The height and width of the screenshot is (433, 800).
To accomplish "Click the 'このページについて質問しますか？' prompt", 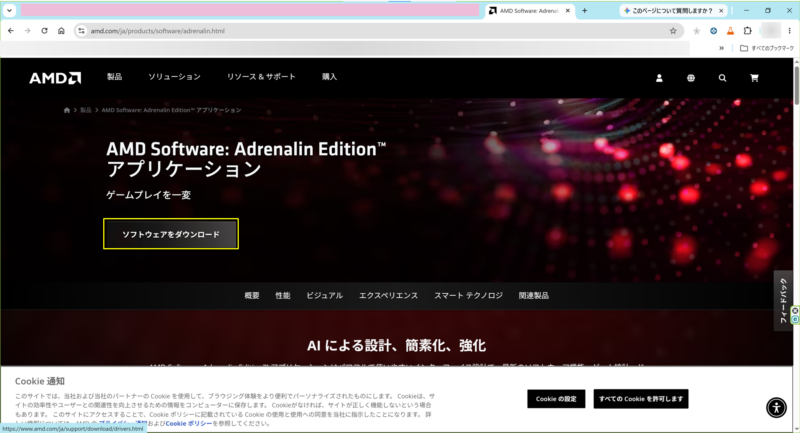I will pyautogui.click(x=671, y=10).
